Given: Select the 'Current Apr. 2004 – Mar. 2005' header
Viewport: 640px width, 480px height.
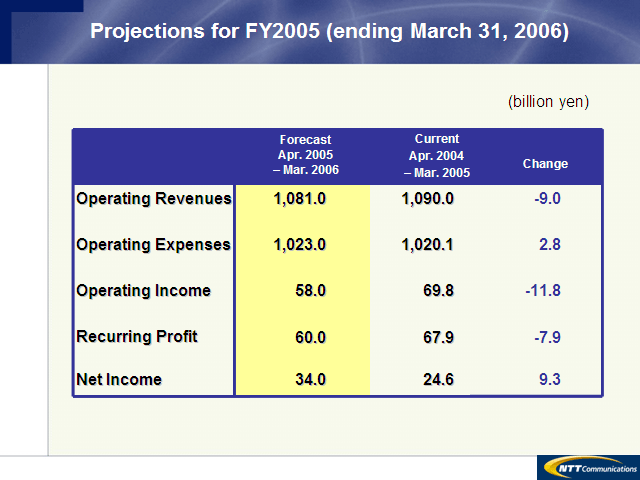Looking at the screenshot, I should coord(437,156).
